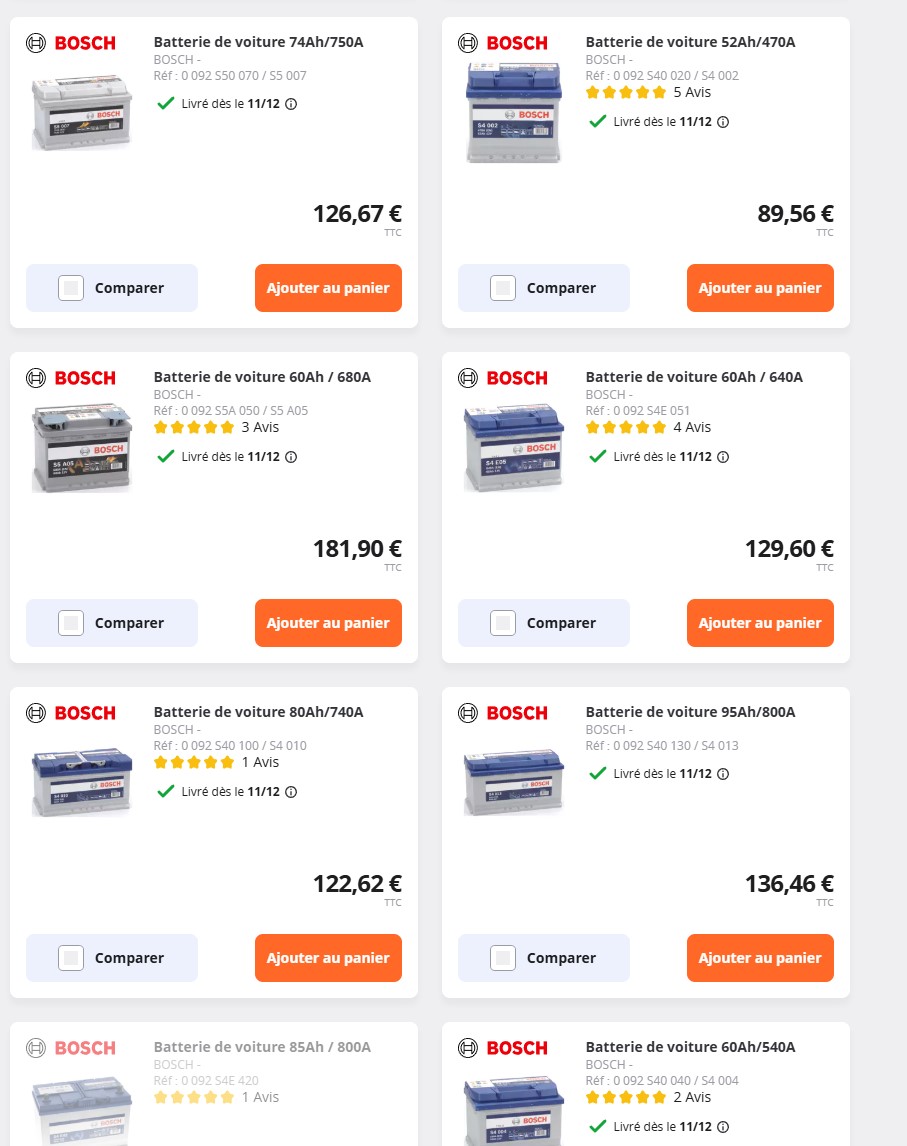This screenshot has width=907, height=1146.
Task: Click delivery info icon on 52Ah/470A battery
Action: pos(724,122)
